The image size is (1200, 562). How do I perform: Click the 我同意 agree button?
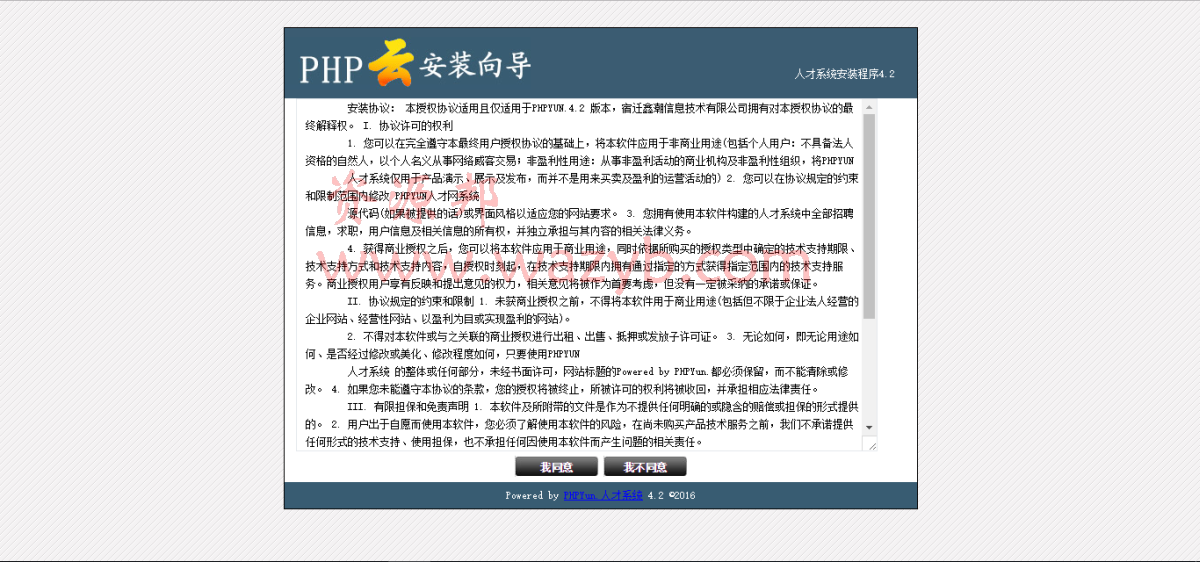[556, 467]
